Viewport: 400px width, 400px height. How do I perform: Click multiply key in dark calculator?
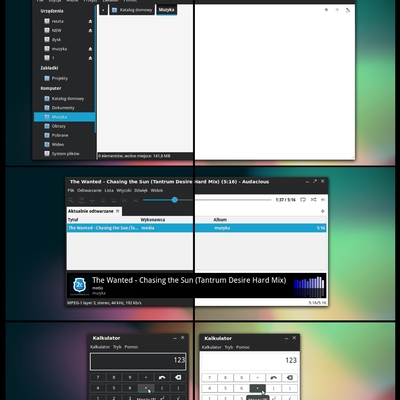pos(146,388)
